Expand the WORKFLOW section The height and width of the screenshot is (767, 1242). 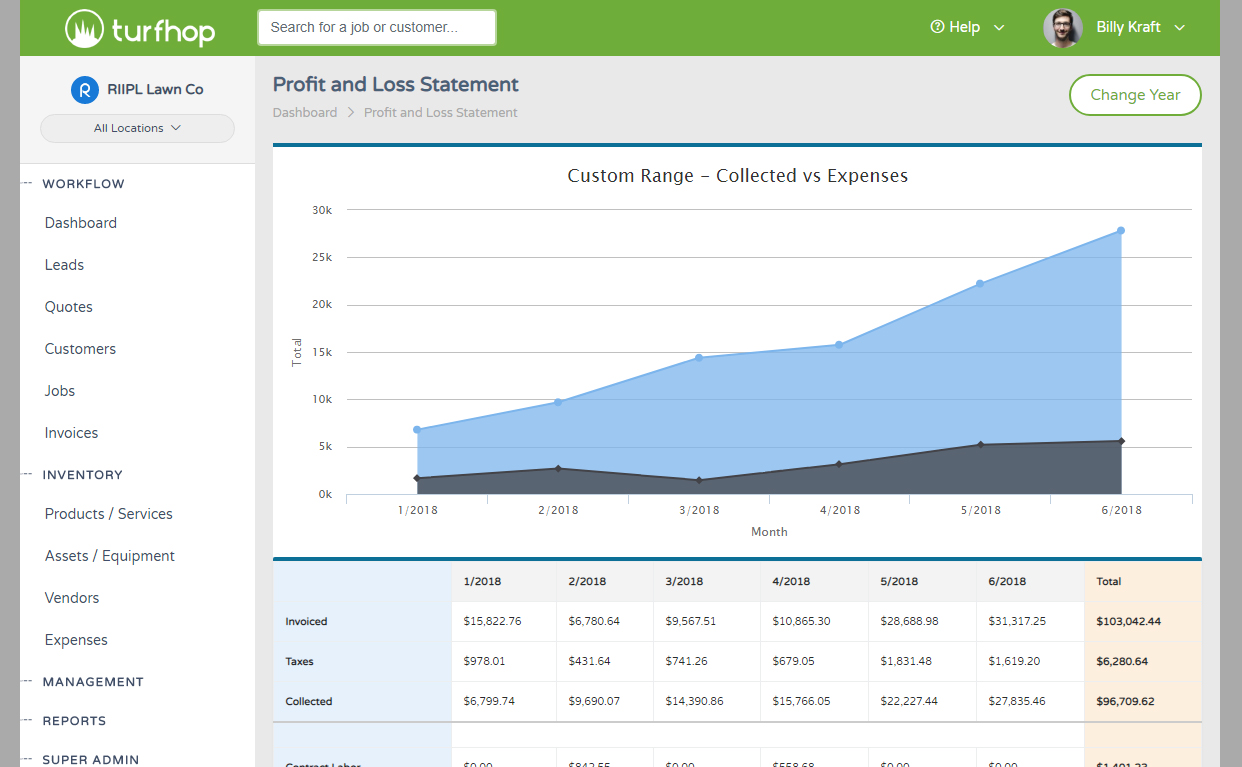click(x=83, y=183)
